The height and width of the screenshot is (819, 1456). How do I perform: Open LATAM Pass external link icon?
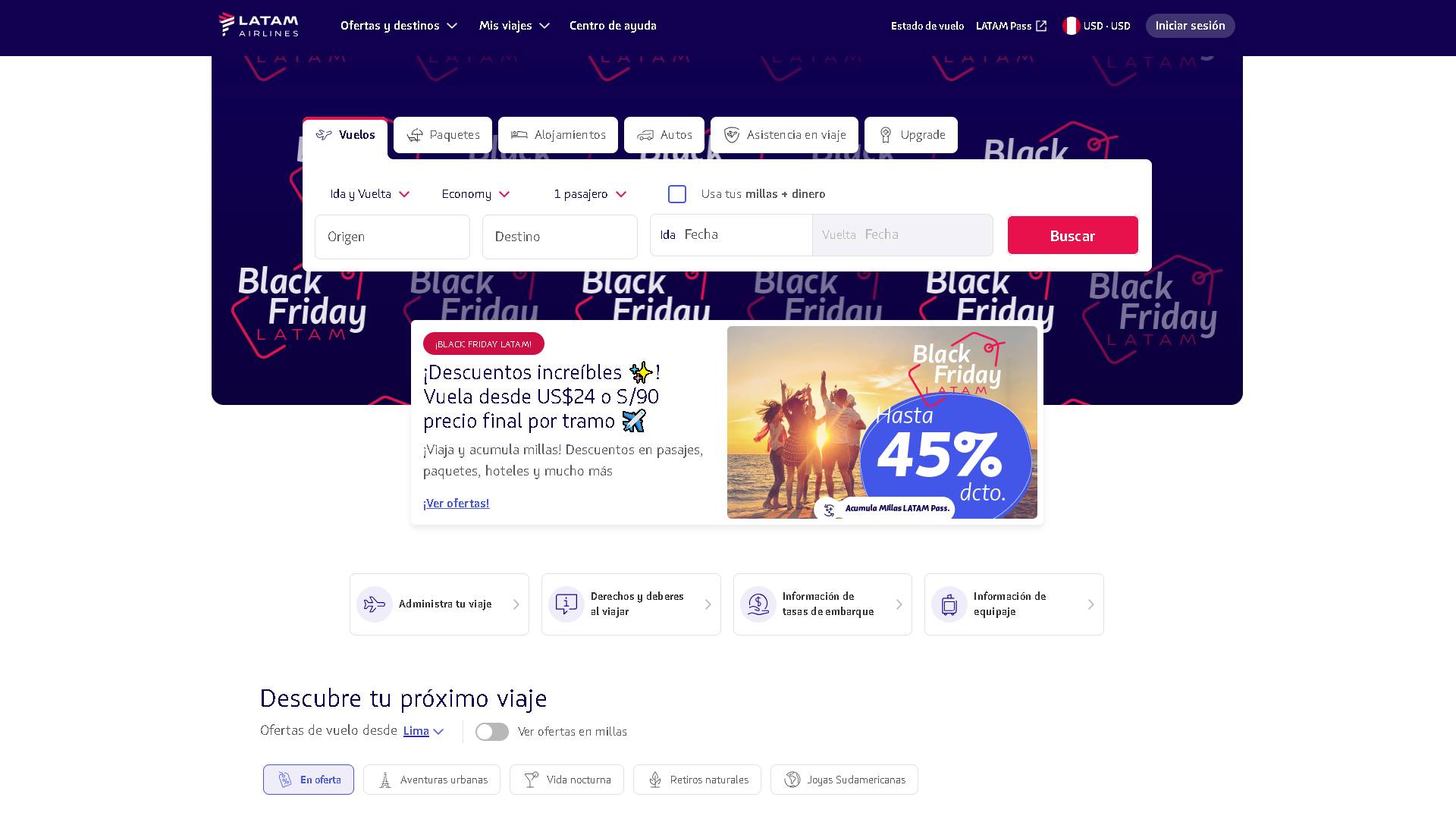pyautogui.click(x=1041, y=26)
